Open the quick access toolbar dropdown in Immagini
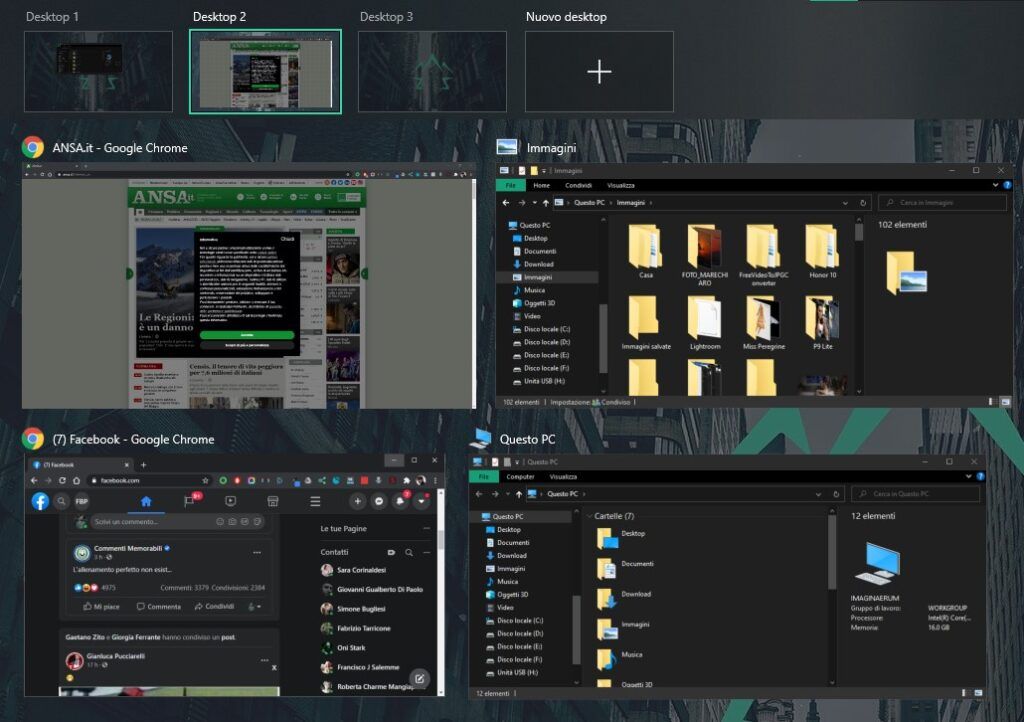The width and height of the screenshot is (1024, 722). pyautogui.click(x=544, y=171)
